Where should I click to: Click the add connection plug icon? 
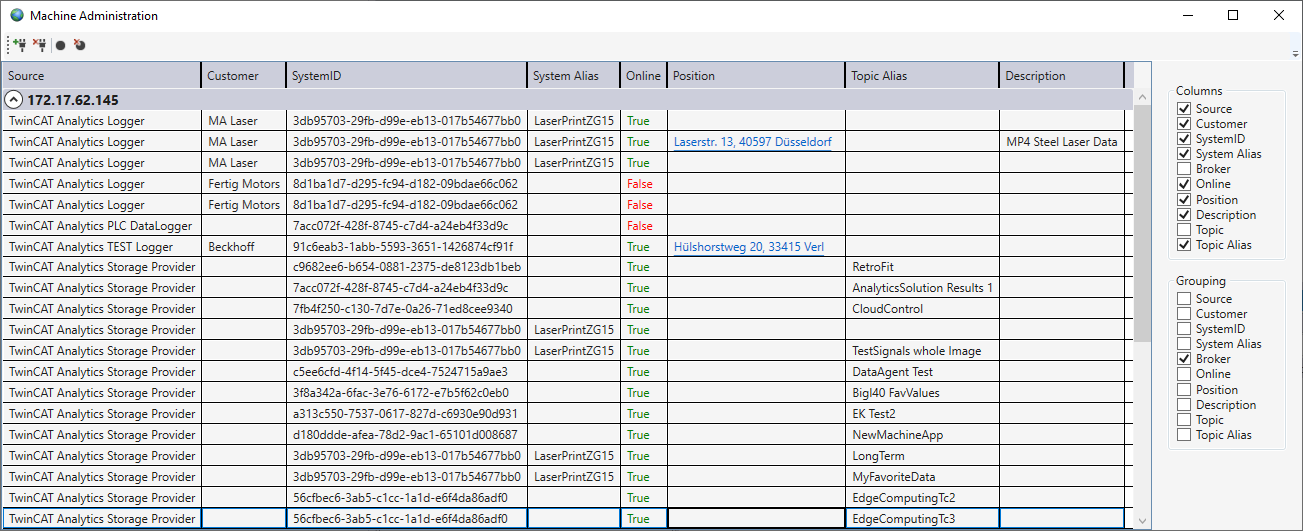click(19, 45)
